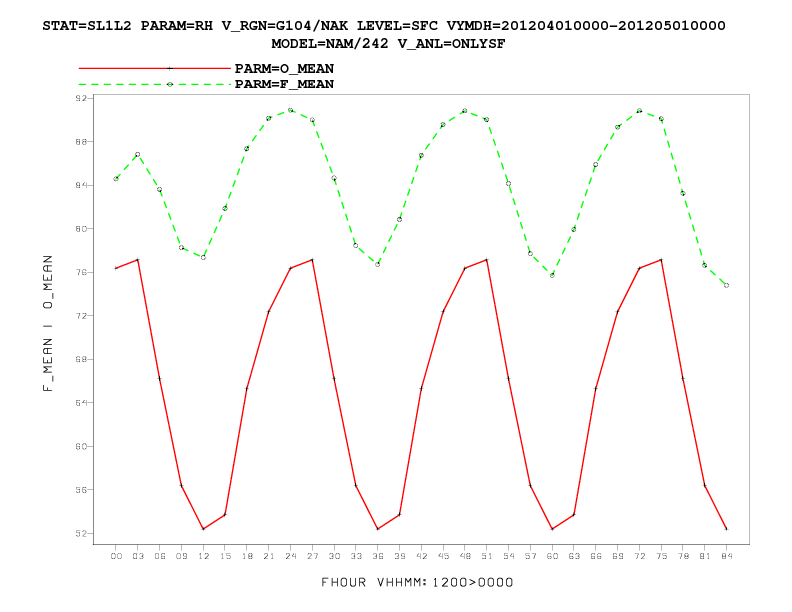This screenshot has width=792, height=612.
Task: Click the y-axis tick label '56'
Action: 81,490
